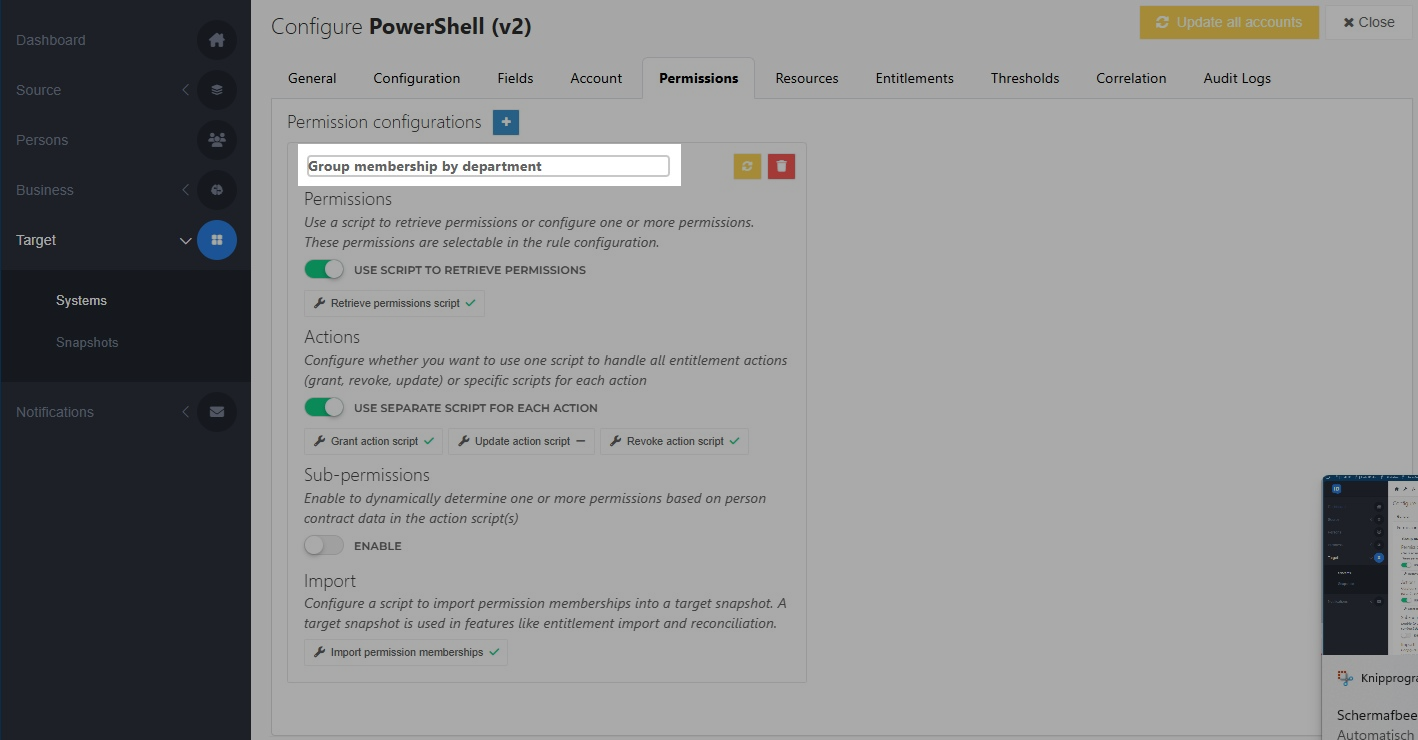Open the Correlation tab

[x=1130, y=78]
